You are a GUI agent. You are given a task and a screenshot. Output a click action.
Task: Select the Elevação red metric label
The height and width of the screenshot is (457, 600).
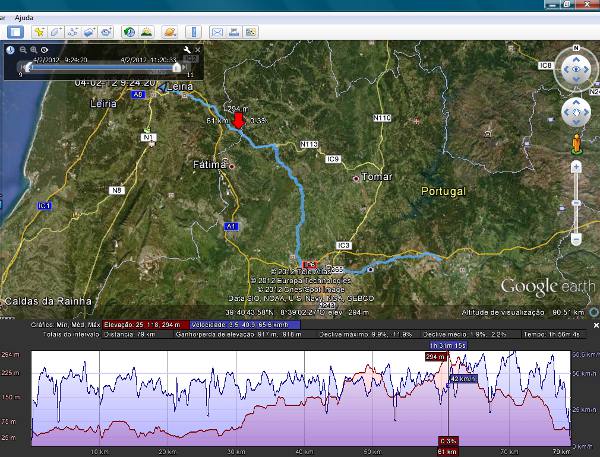click(x=145, y=325)
